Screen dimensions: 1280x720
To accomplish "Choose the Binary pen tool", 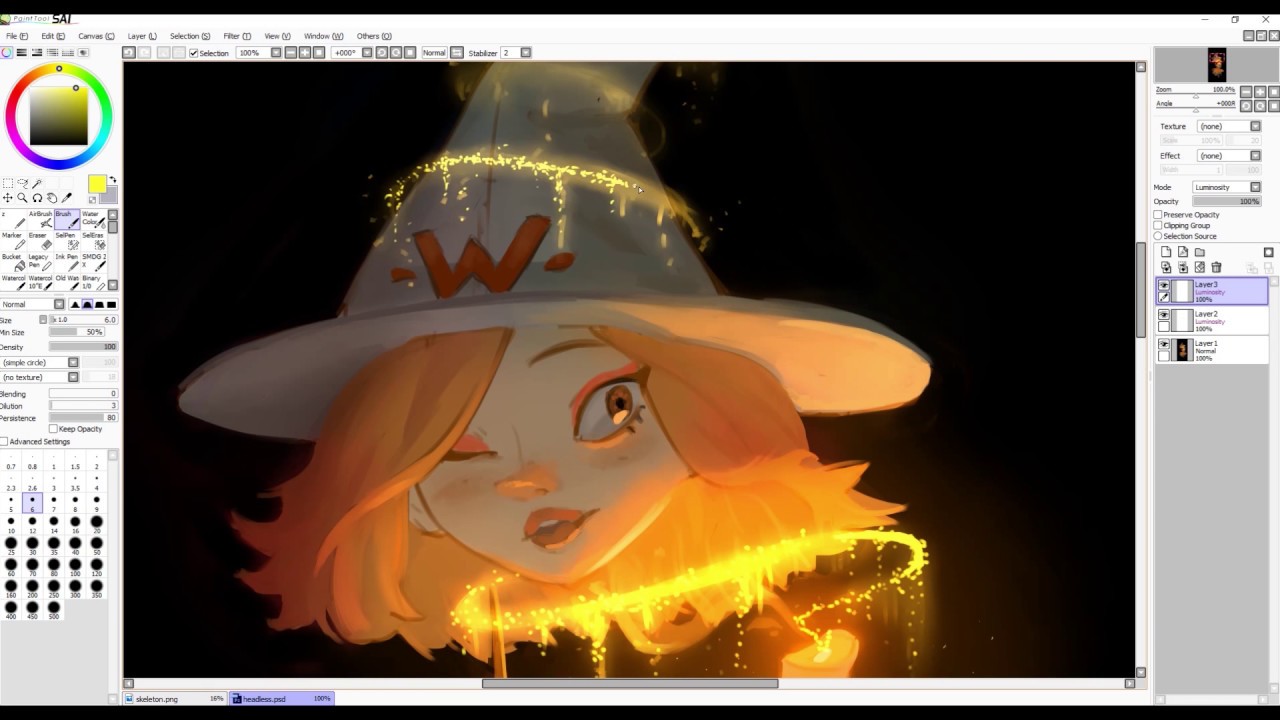I will [x=93, y=285].
